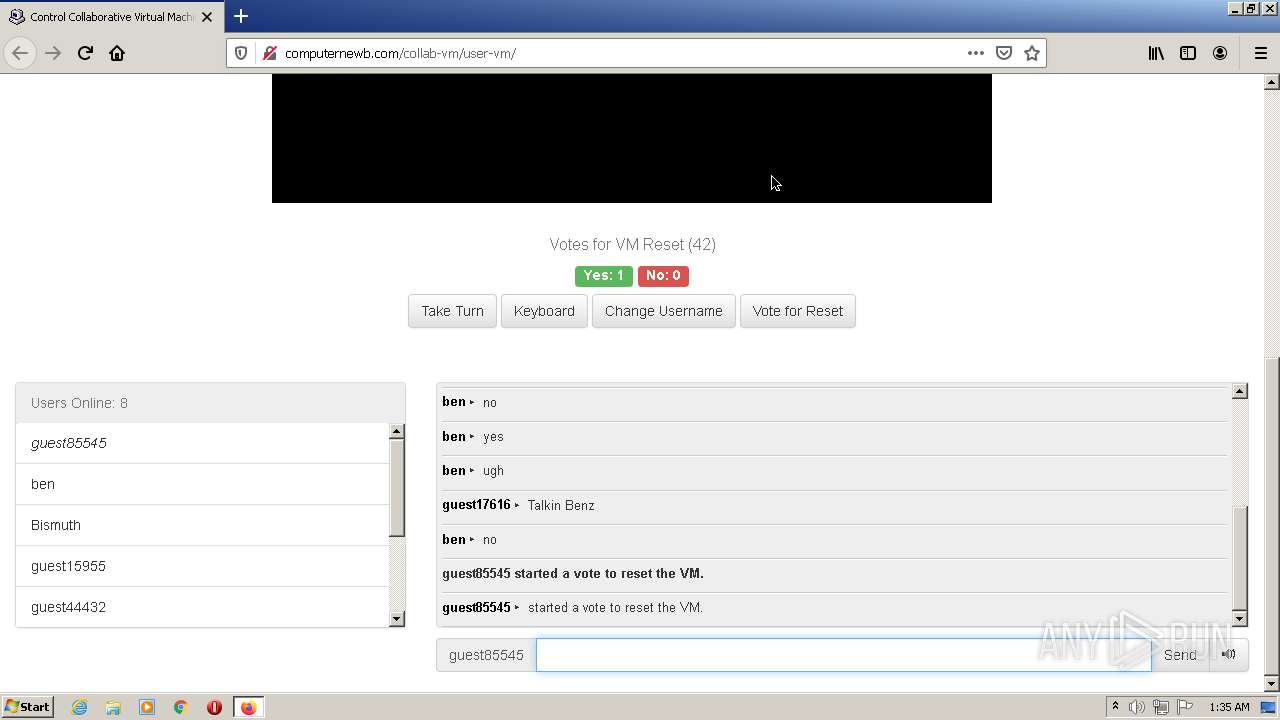This screenshot has height=720, width=1280.
Task: Open a new tab with plus
Action: pyautogui.click(x=241, y=16)
